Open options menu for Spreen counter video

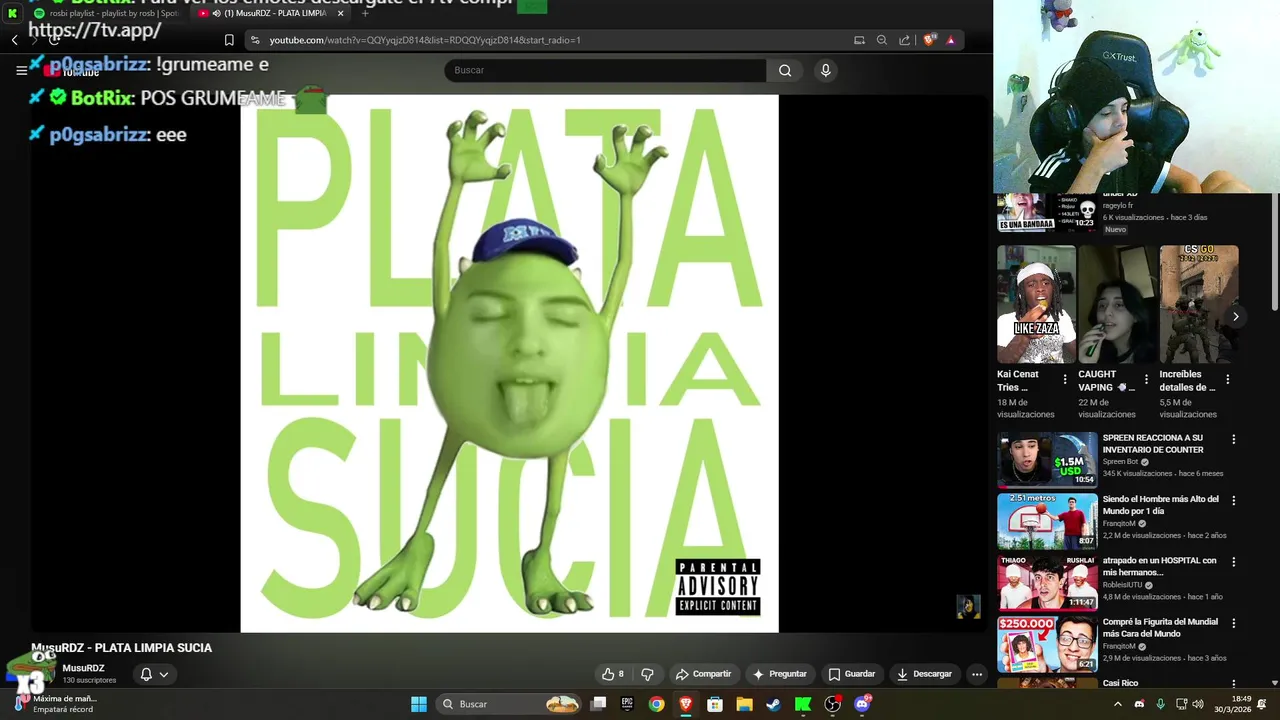[1233, 439]
